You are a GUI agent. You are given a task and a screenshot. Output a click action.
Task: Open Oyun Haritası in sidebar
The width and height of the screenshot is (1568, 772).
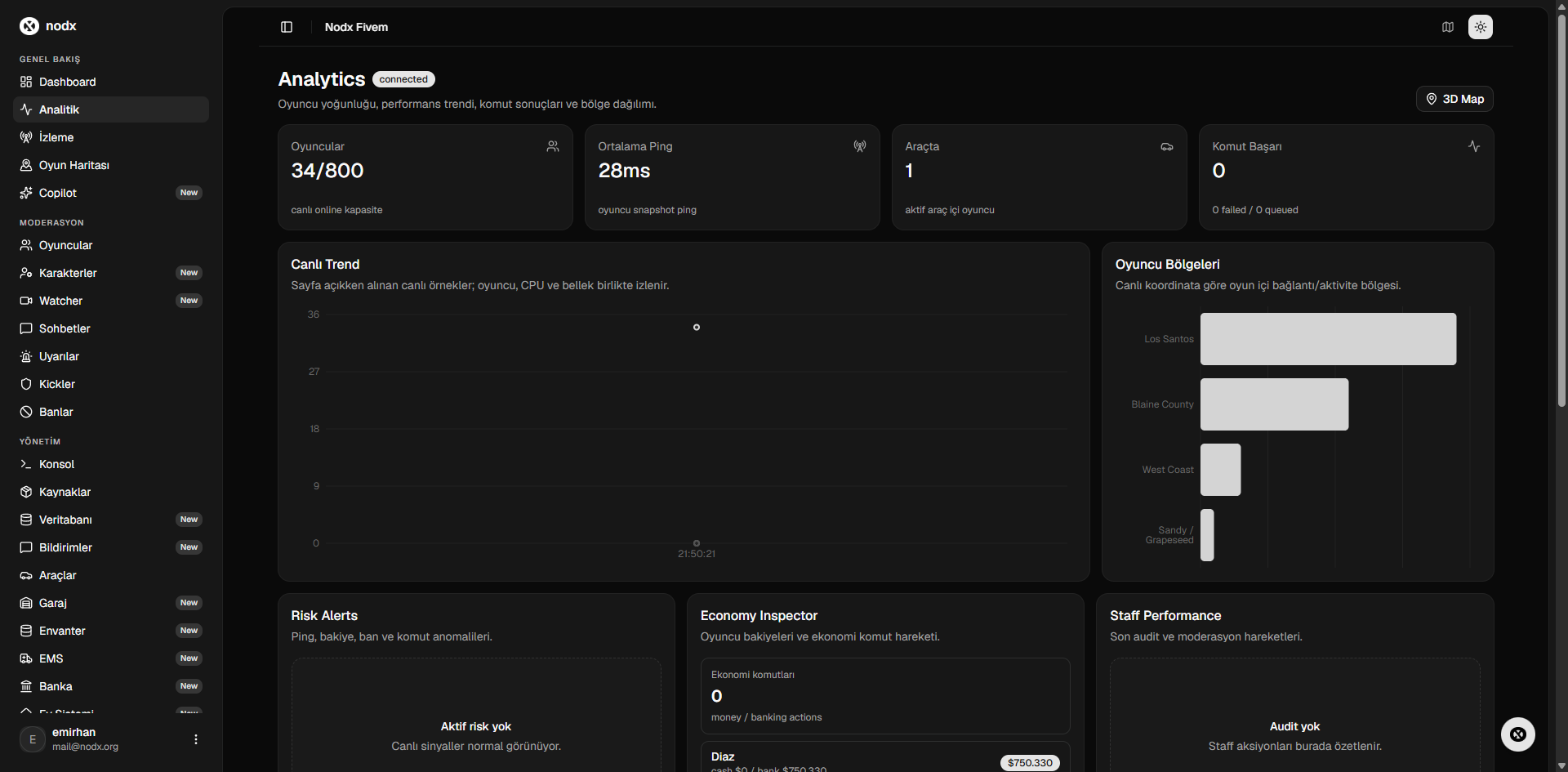pyautogui.click(x=111, y=165)
